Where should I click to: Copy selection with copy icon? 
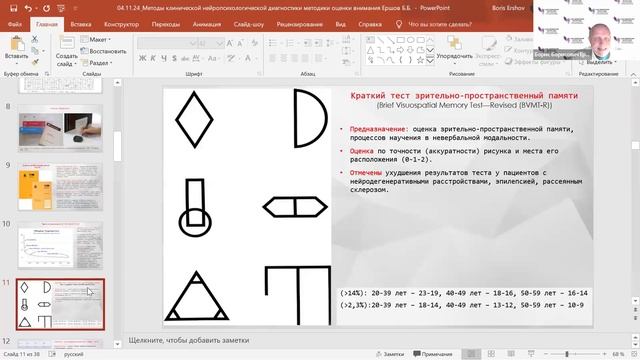point(35,51)
